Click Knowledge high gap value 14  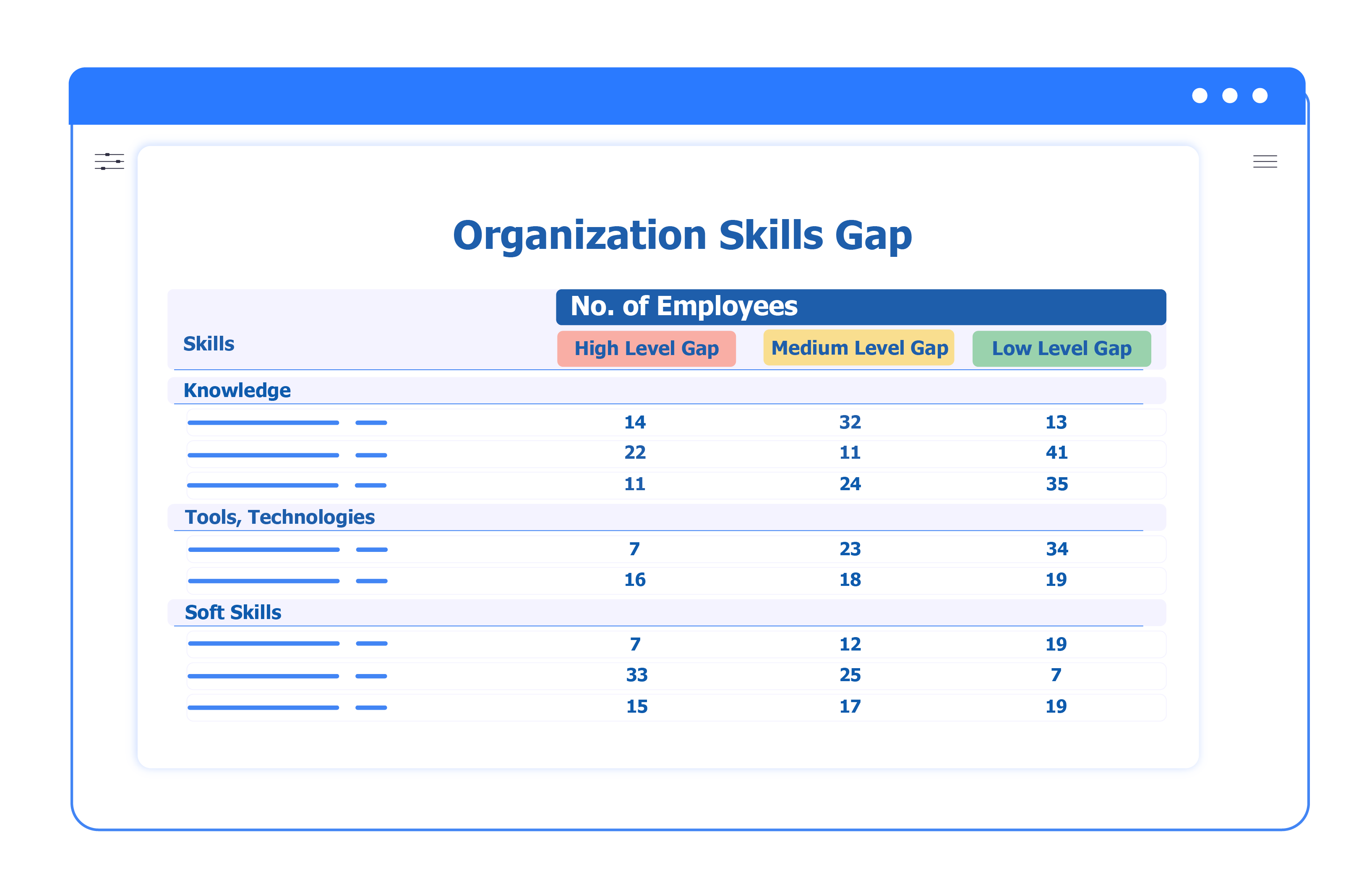click(x=634, y=423)
